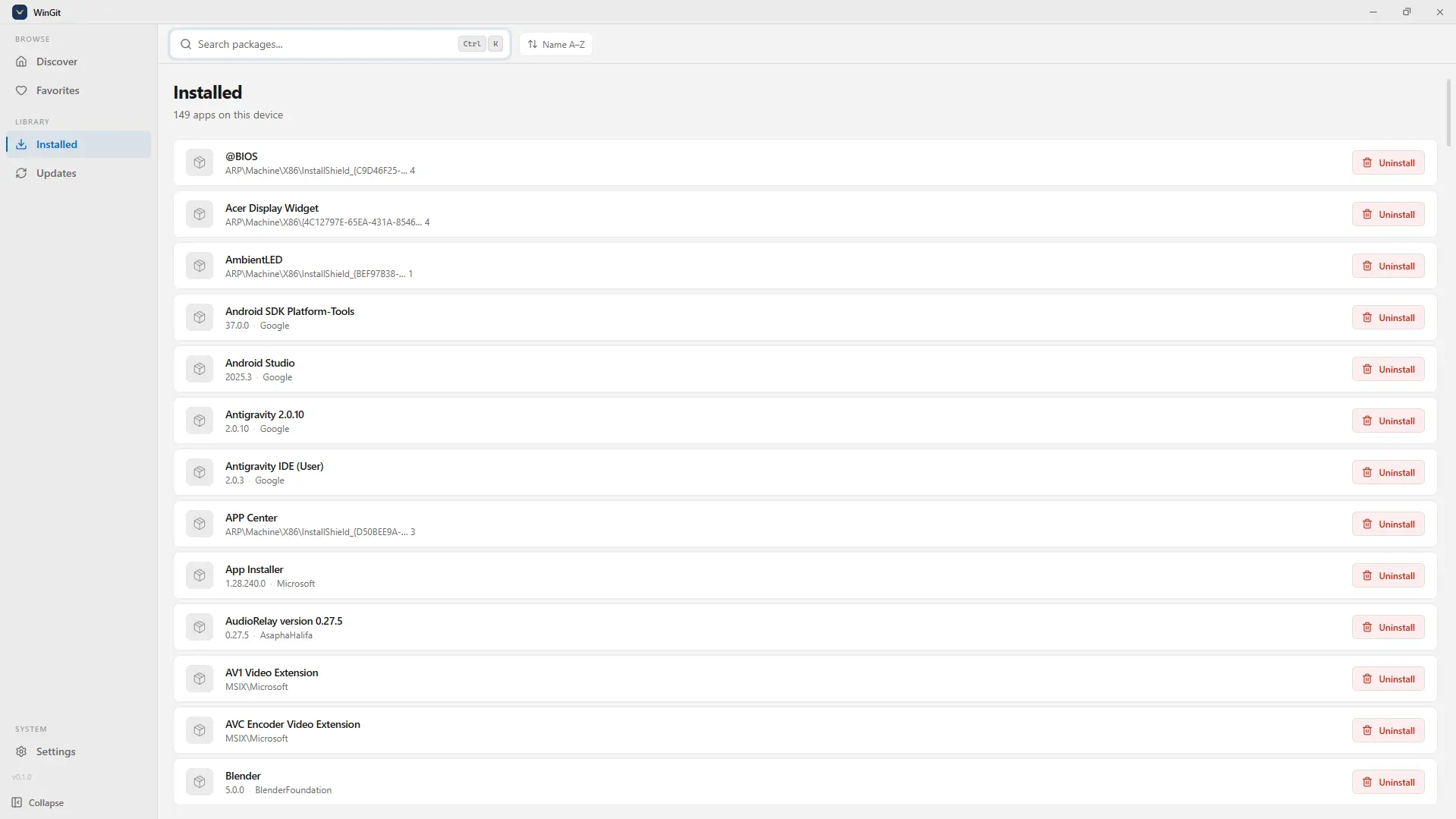1456x819 pixels.
Task: Open the Discover page
Action: [78, 61]
